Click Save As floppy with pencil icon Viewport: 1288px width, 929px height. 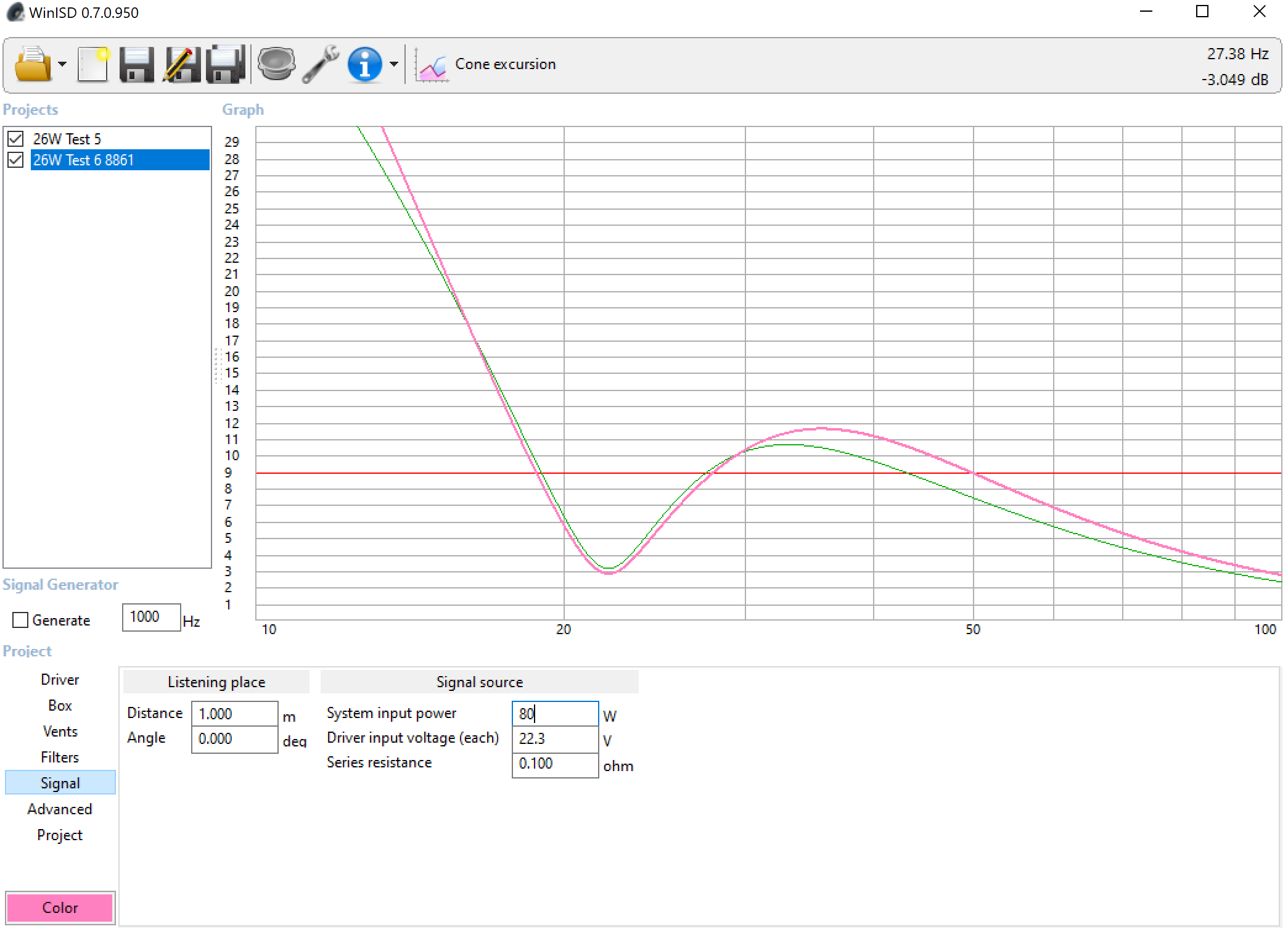point(181,64)
